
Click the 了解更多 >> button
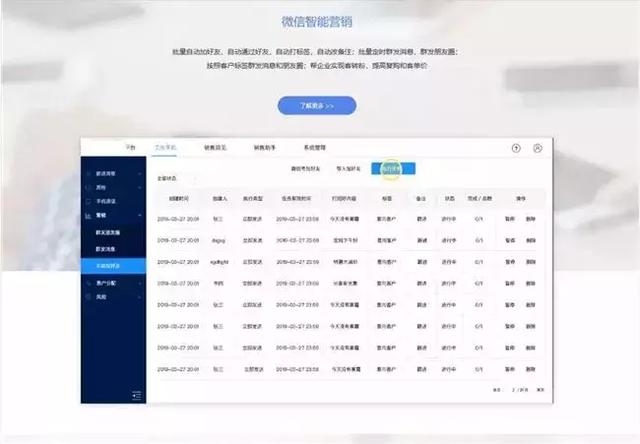click(317, 105)
